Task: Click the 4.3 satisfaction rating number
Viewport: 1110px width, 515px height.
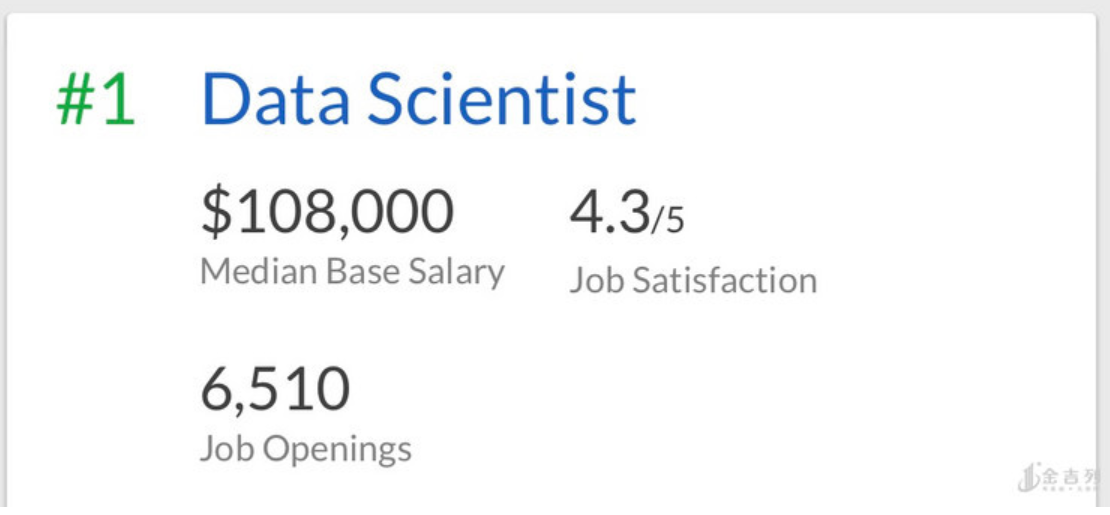Action: click(609, 212)
